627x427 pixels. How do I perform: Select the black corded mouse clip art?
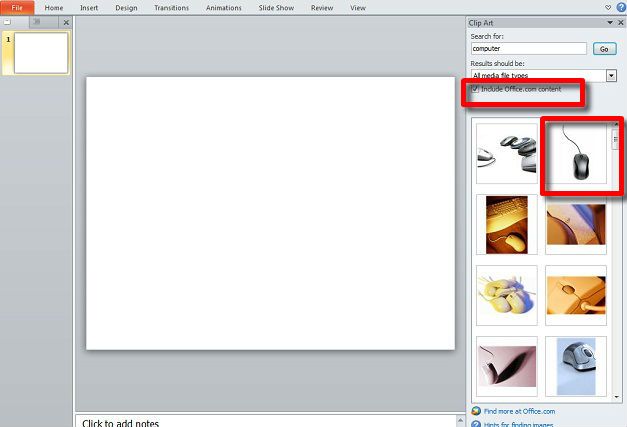[x=576, y=153]
